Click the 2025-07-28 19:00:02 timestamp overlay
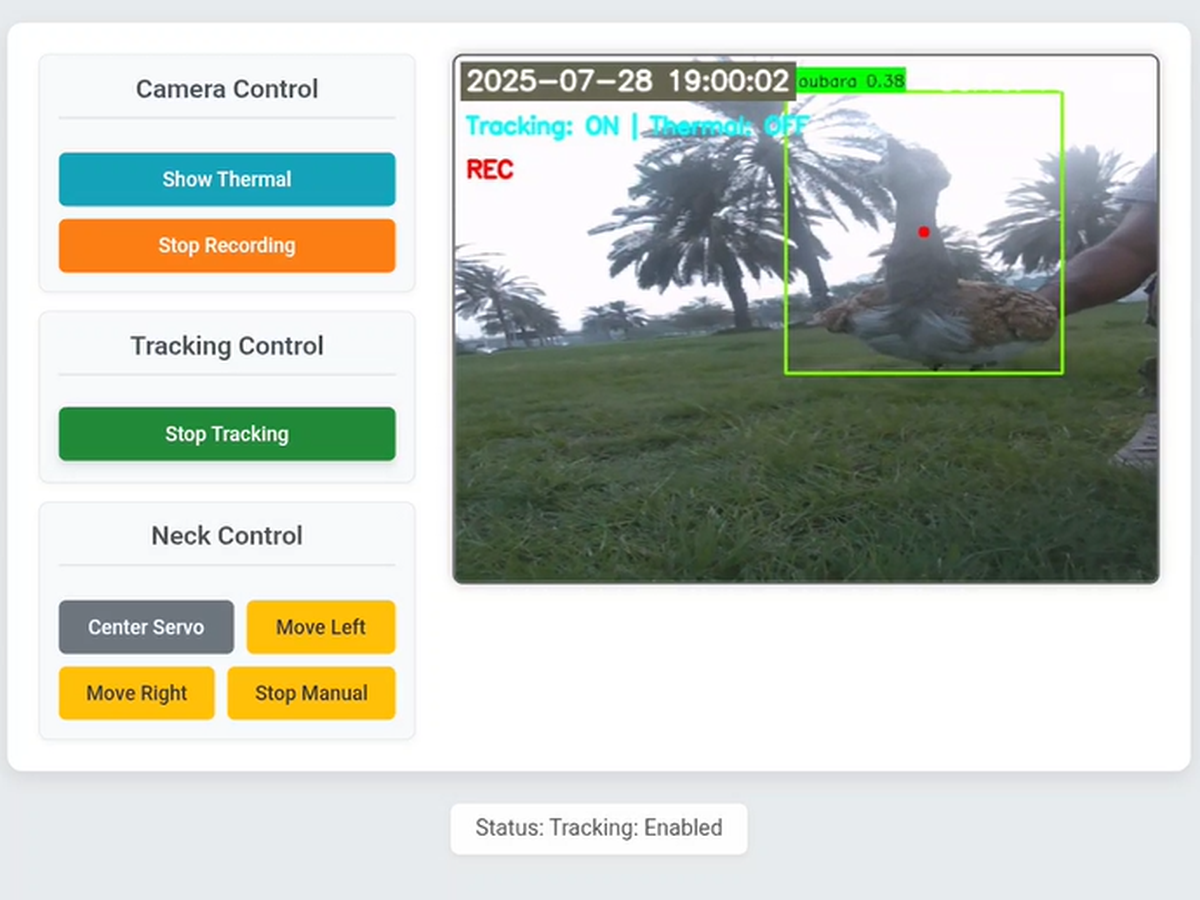1200x900 pixels. [x=628, y=81]
